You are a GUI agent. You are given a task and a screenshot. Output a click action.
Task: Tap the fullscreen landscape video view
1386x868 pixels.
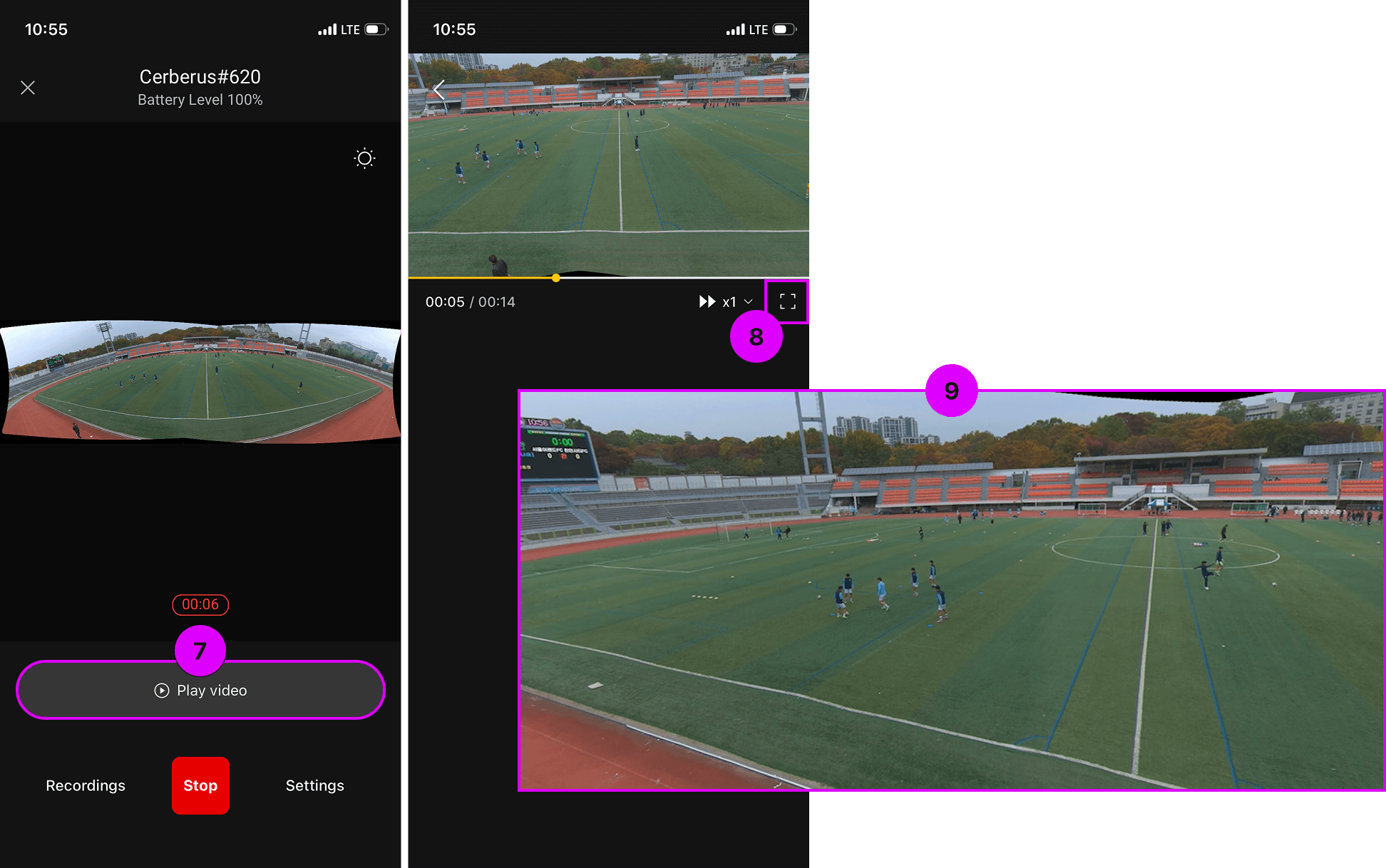[x=951, y=591]
